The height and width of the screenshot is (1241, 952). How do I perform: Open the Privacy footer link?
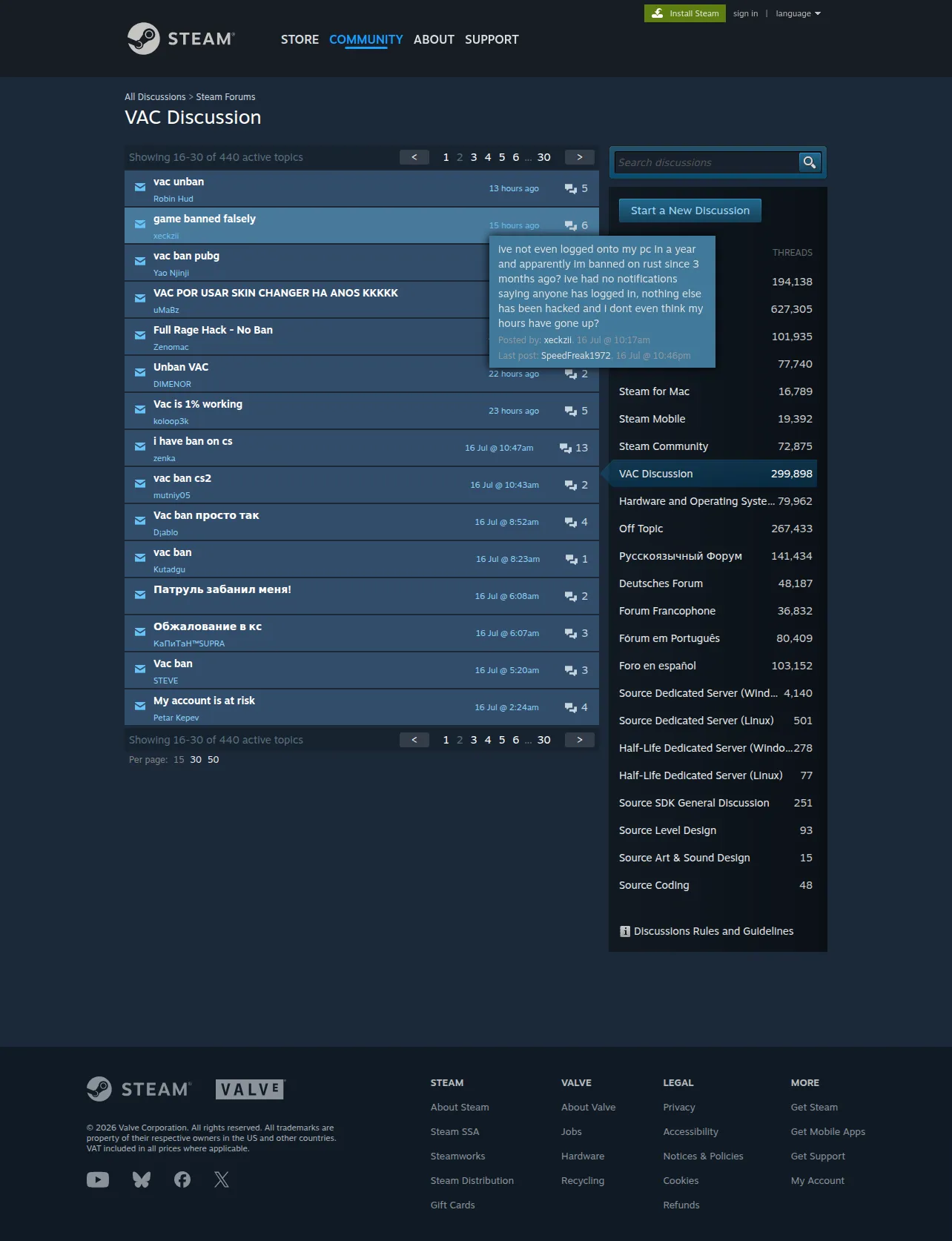click(679, 1107)
